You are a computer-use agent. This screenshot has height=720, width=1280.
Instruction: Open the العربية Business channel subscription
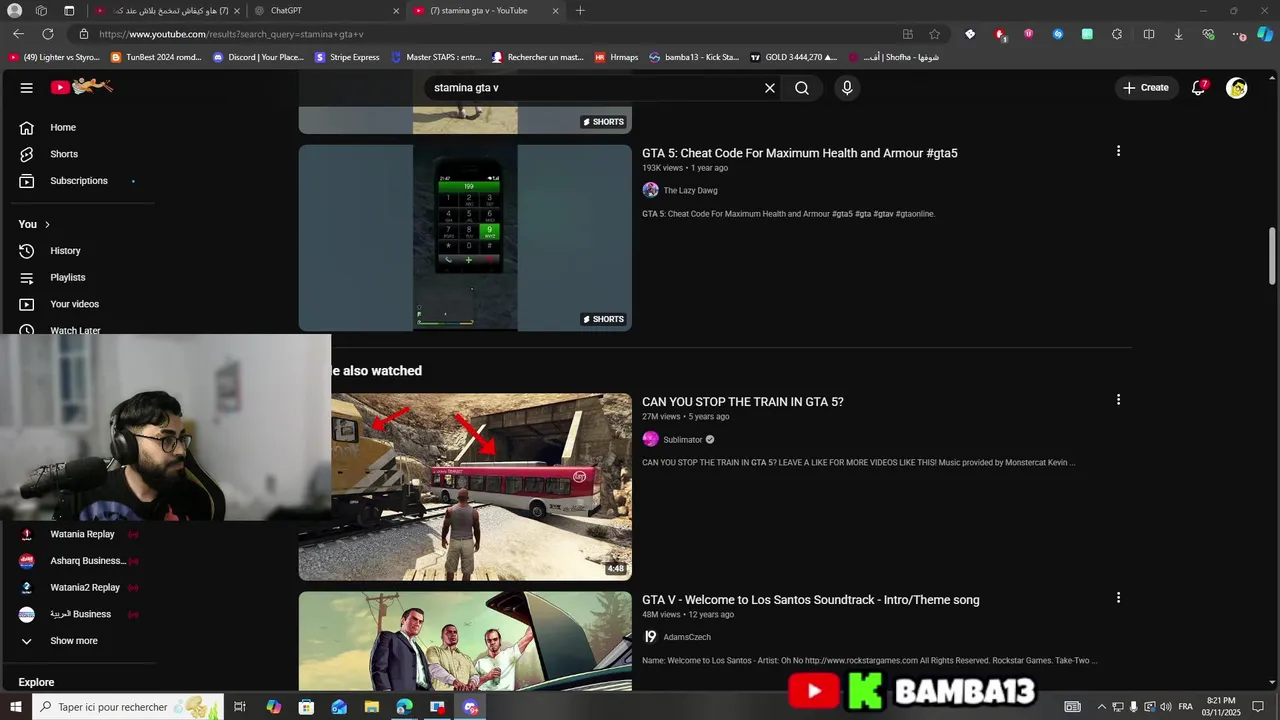click(80, 614)
